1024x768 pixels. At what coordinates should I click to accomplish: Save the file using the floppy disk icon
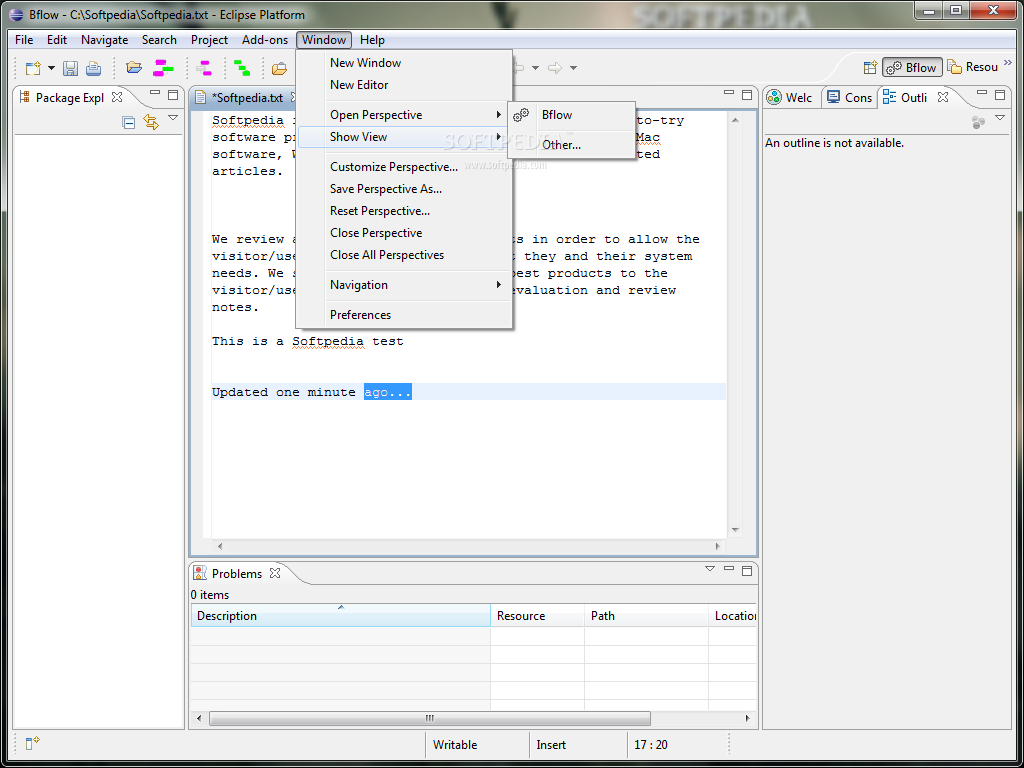point(71,68)
